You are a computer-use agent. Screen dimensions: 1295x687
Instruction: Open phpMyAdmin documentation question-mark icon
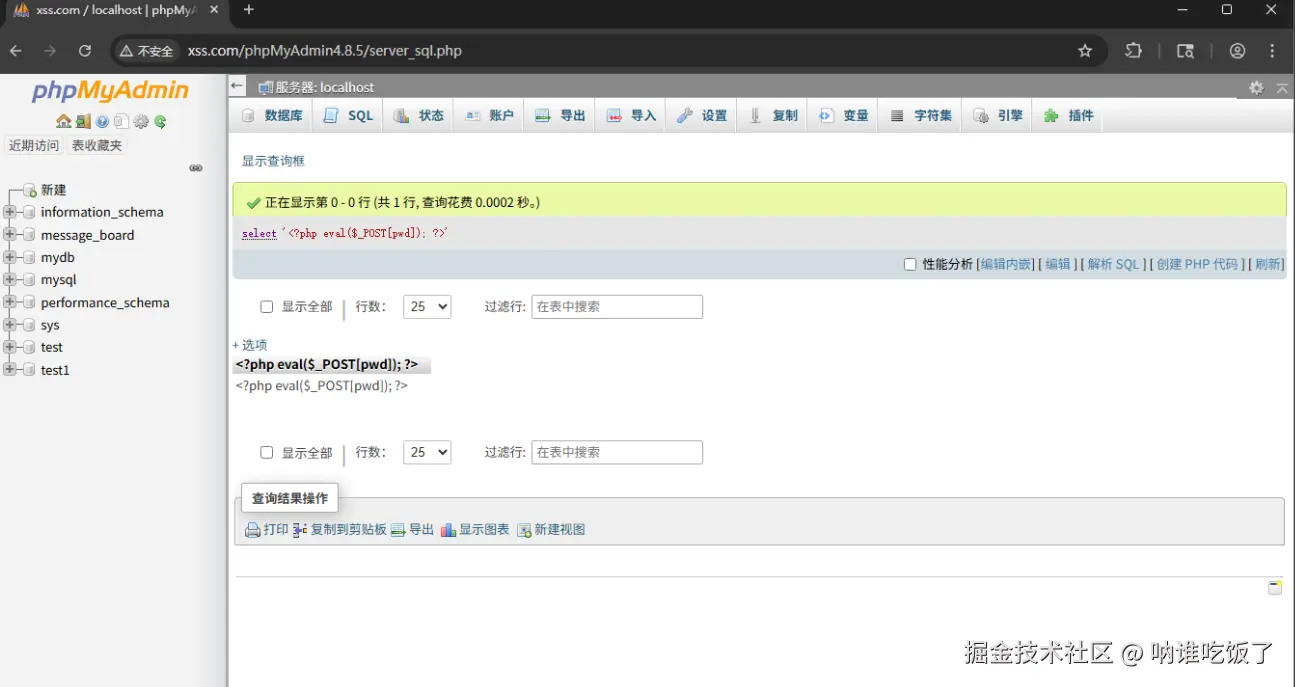[102, 122]
